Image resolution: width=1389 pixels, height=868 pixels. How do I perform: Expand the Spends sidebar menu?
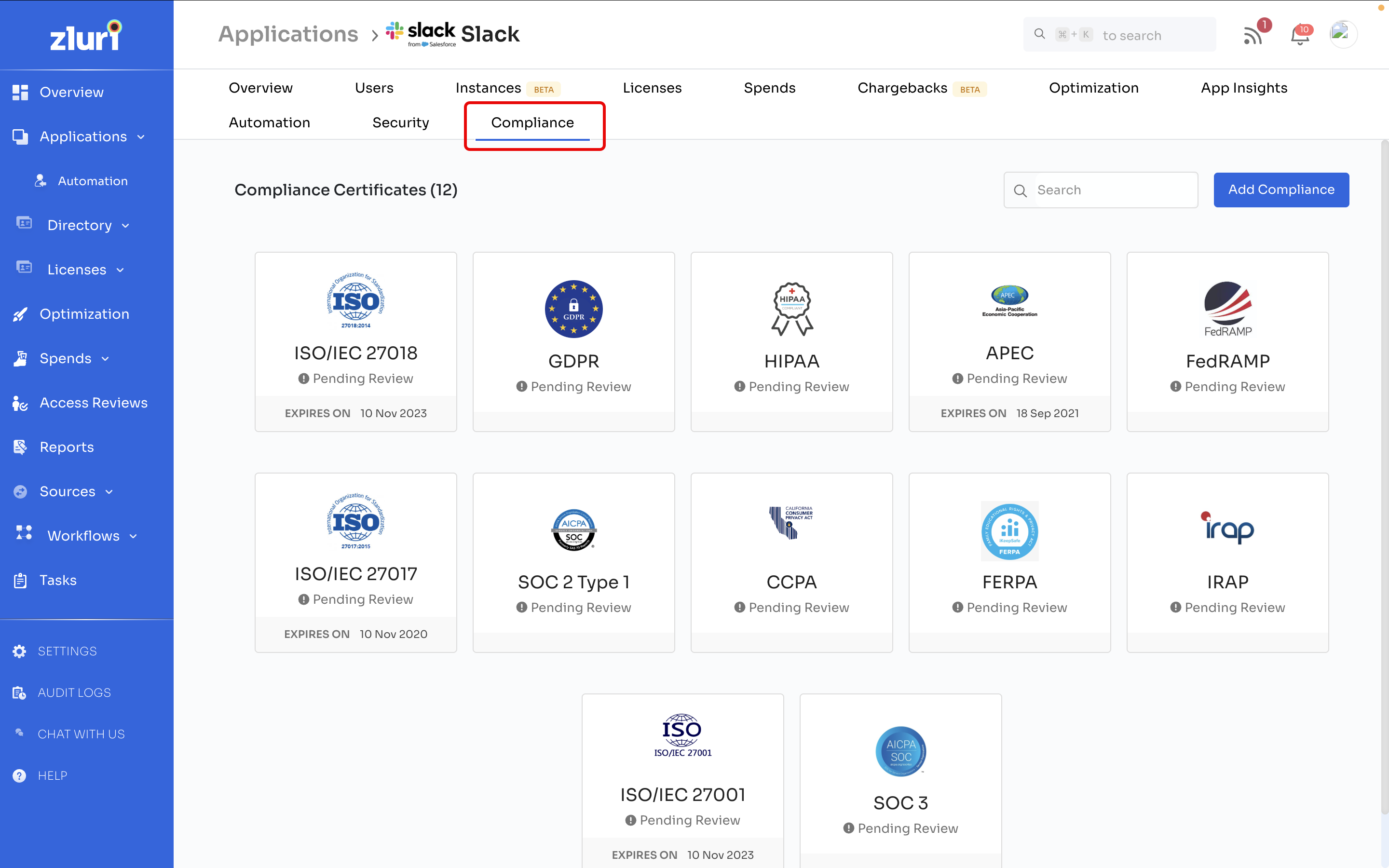pos(105,359)
